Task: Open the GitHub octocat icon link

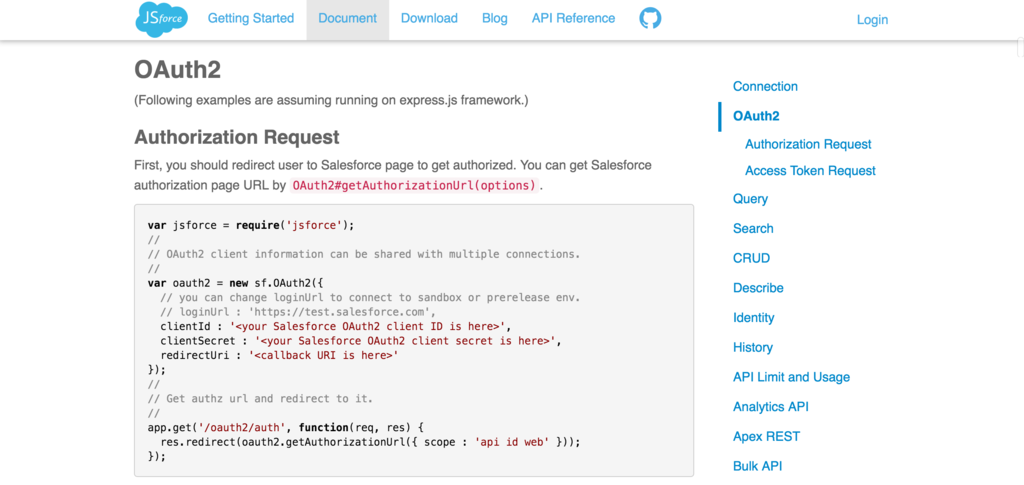Action: [650, 18]
